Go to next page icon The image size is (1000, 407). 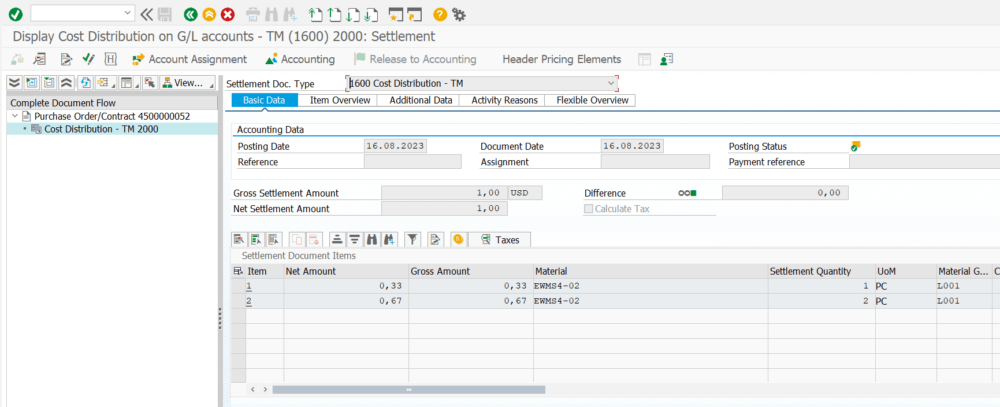tap(353, 13)
